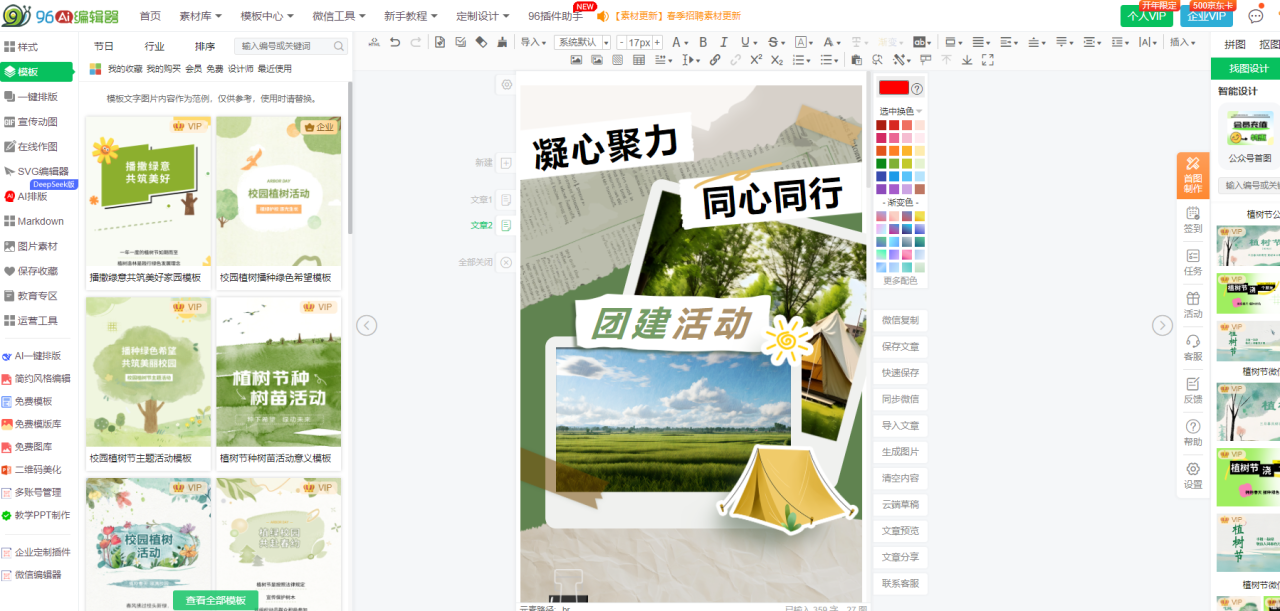Switch to the 节日 template tab
Viewport: 1280px width, 611px height.
[x=104, y=46]
